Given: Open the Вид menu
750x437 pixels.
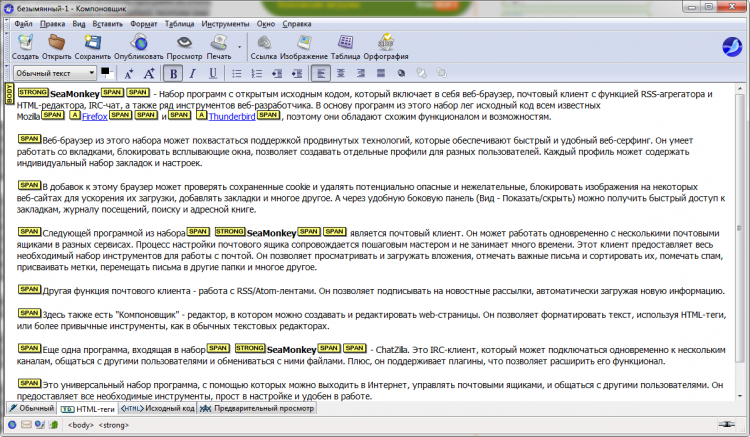Looking at the screenshot, I should coord(79,24).
